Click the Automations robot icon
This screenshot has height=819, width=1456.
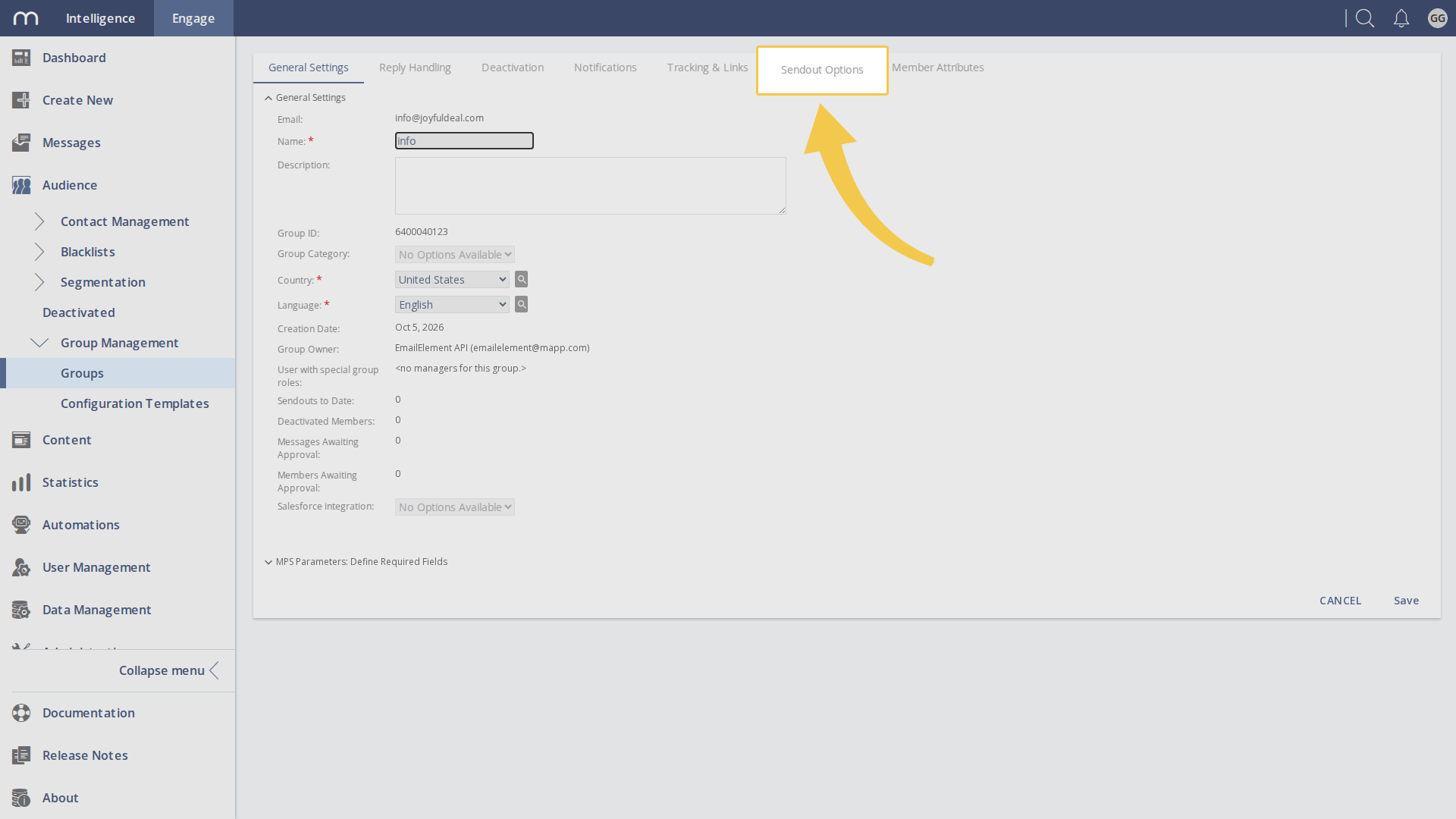(21, 525)
